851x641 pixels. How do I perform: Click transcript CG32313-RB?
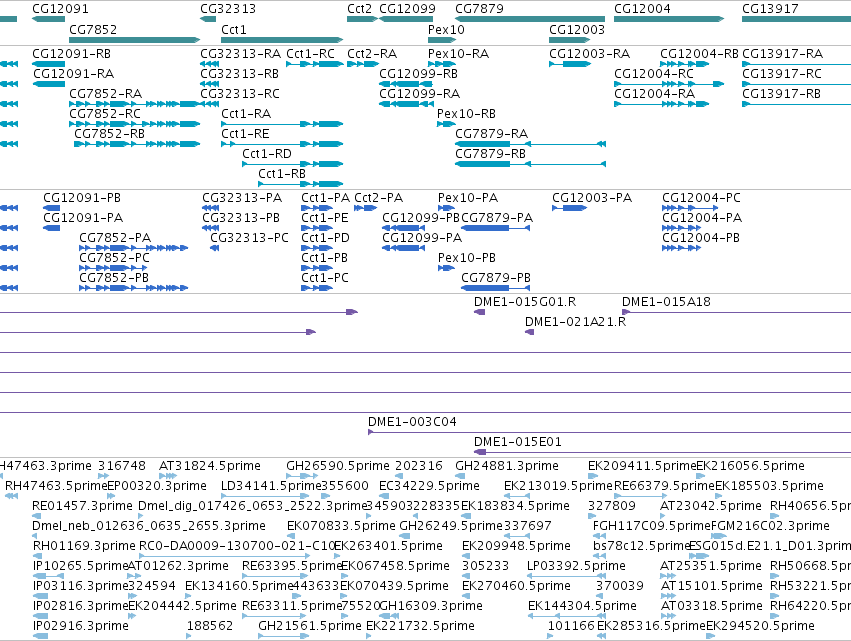click(209, 84)
